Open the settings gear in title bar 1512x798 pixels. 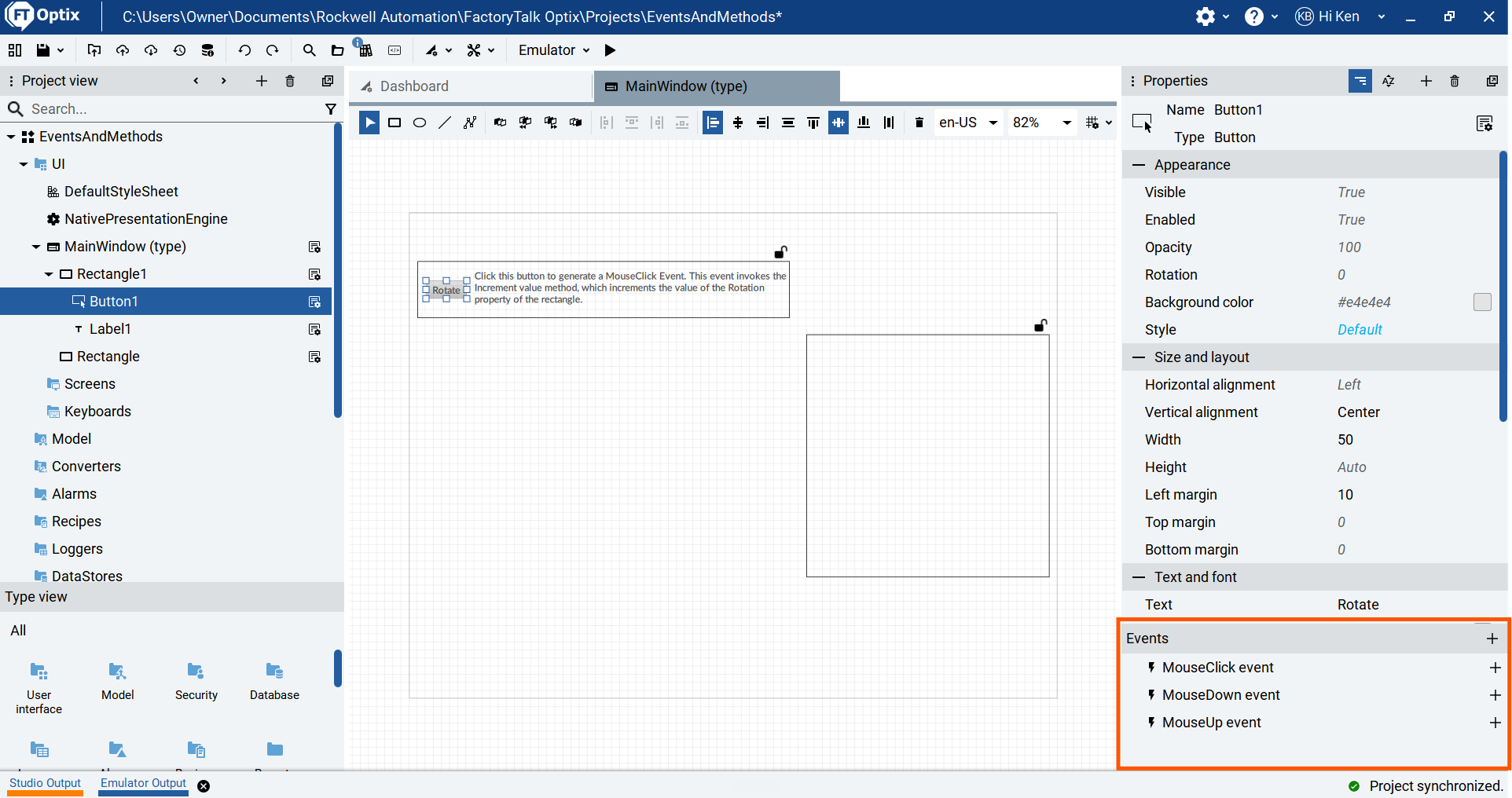point(1205,16)
